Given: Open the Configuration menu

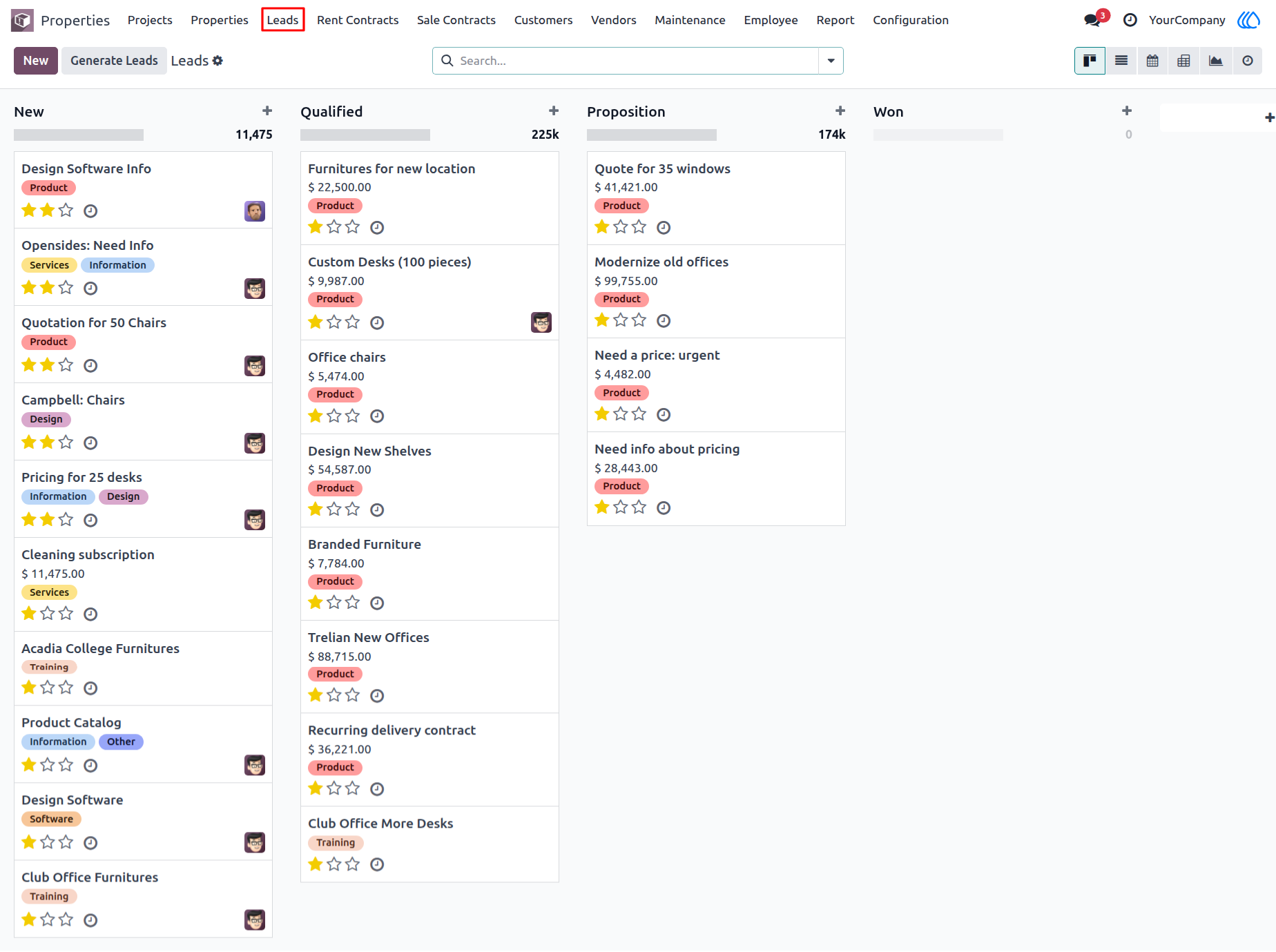Looking at the screenshot, I should point(911,20).
